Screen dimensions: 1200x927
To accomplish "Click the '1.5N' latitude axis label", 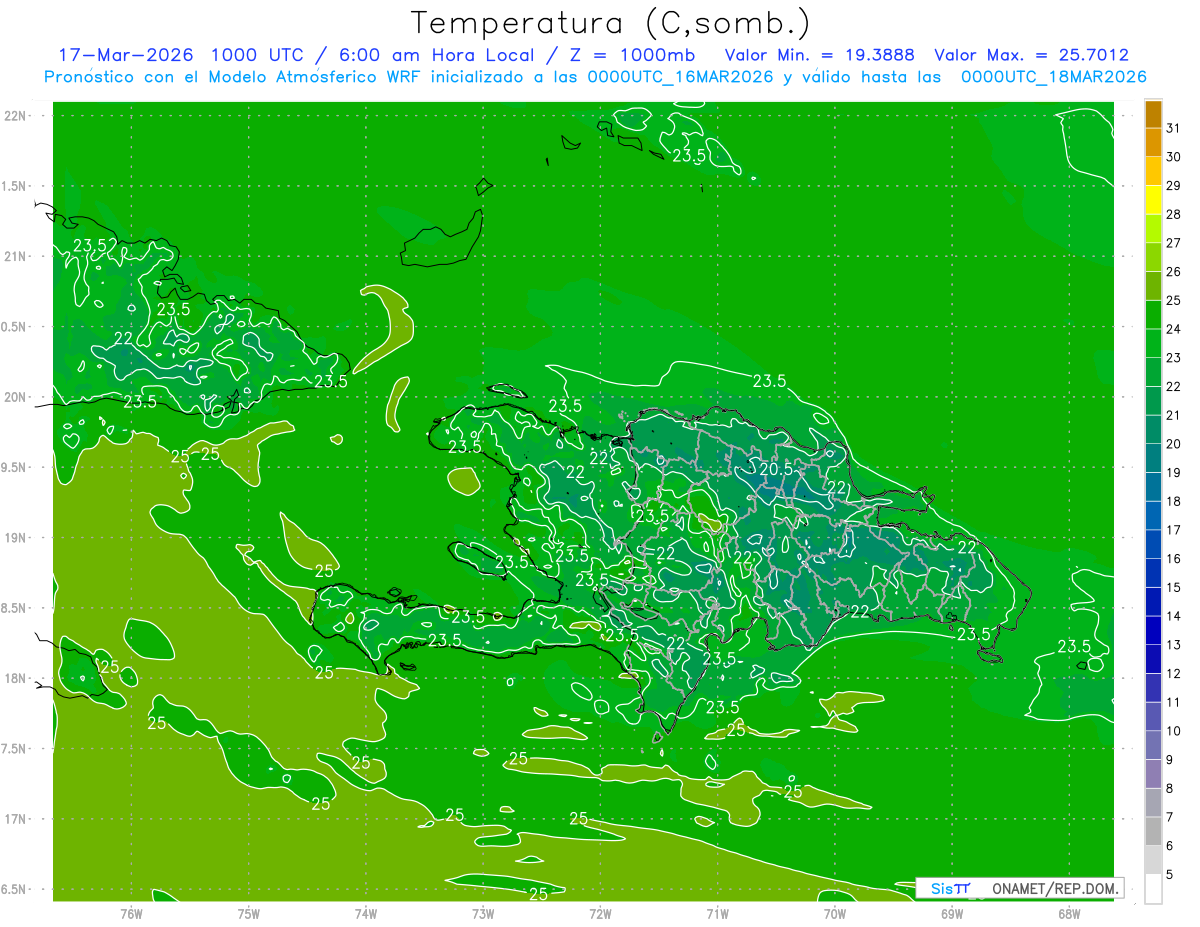I will tap(15, 186).
